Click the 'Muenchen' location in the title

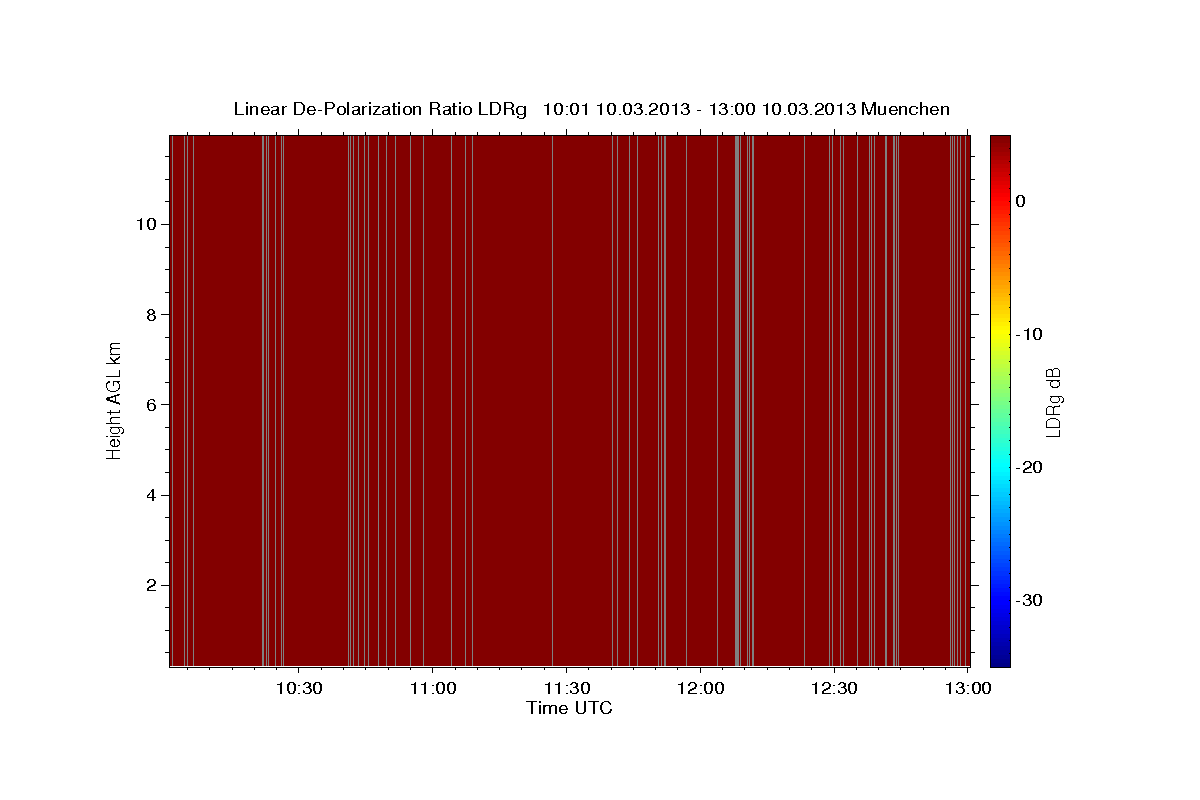[906, 109]
